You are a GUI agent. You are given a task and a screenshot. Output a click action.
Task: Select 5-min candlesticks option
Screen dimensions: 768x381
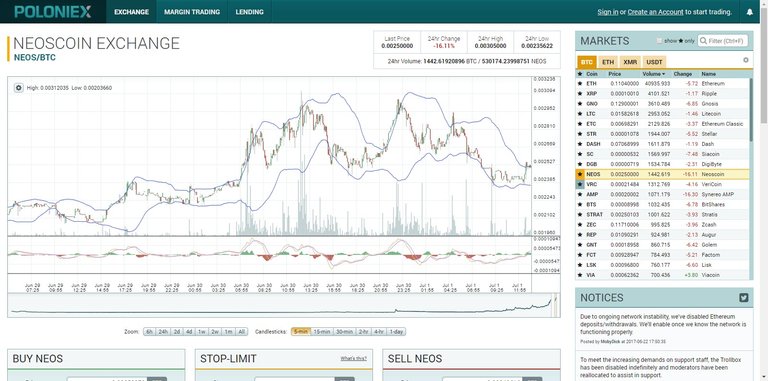click(301, 332)
